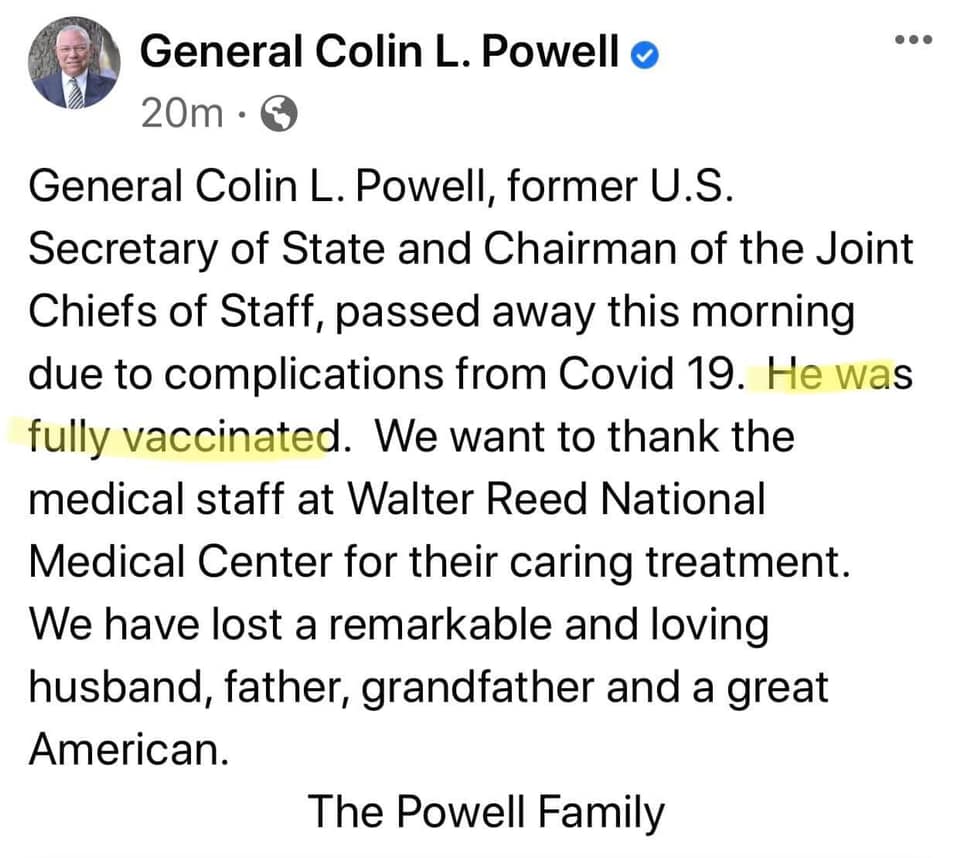This screenshot has width=960, height=858.
Task: Click the blue verified badge
Action: click(645, 55)
